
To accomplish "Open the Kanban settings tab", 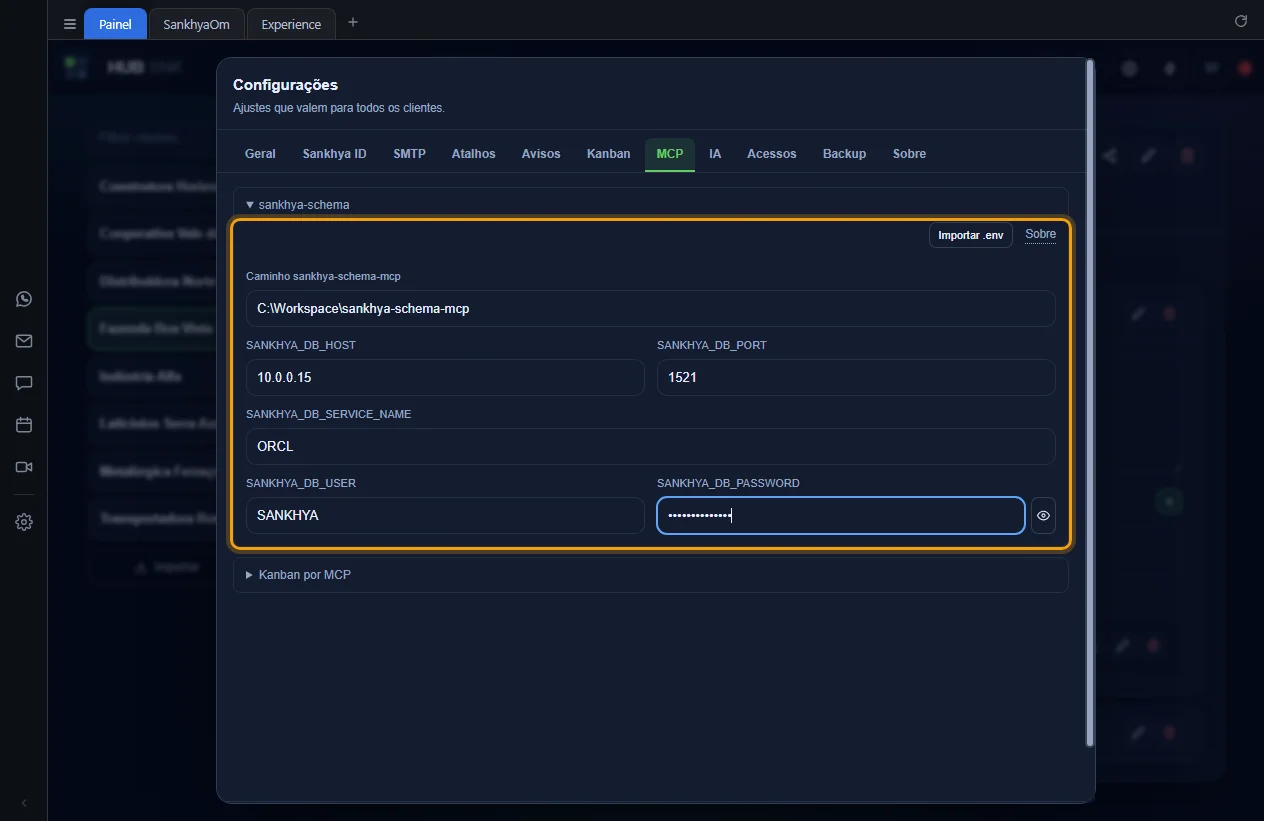I will 608,154.
